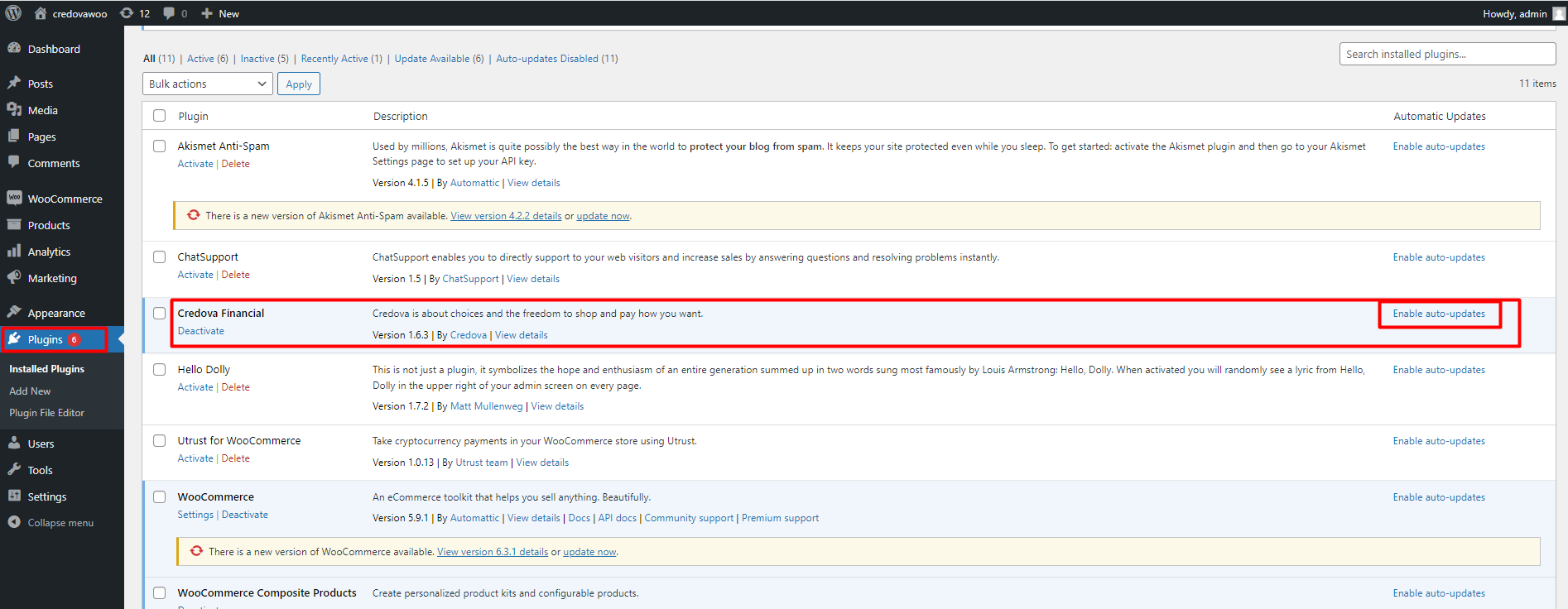Check the WooCommerce plugin checkbox

[160, 496]
